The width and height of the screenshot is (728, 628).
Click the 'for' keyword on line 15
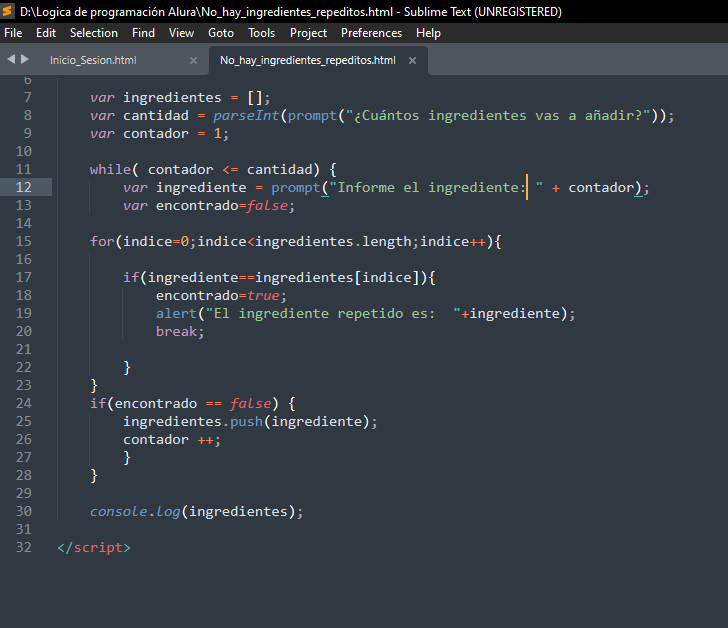point(102,241)
